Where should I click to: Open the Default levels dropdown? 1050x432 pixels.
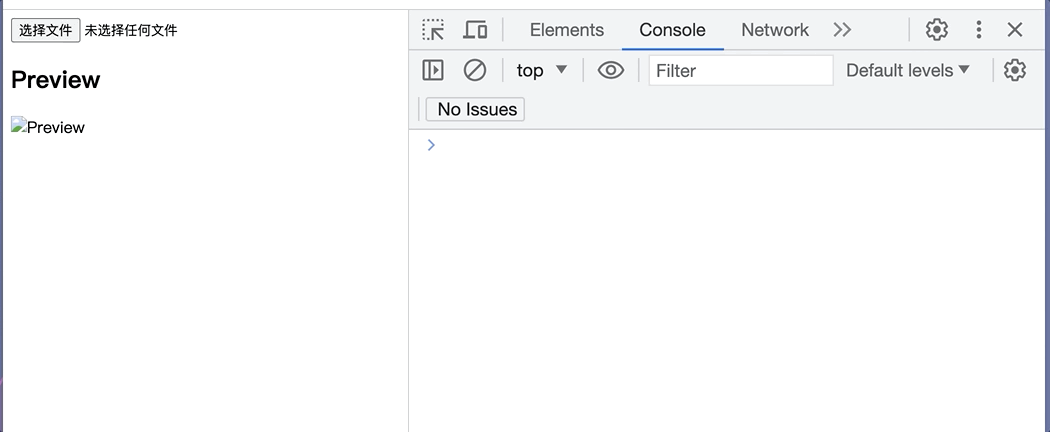coord(907,70)
